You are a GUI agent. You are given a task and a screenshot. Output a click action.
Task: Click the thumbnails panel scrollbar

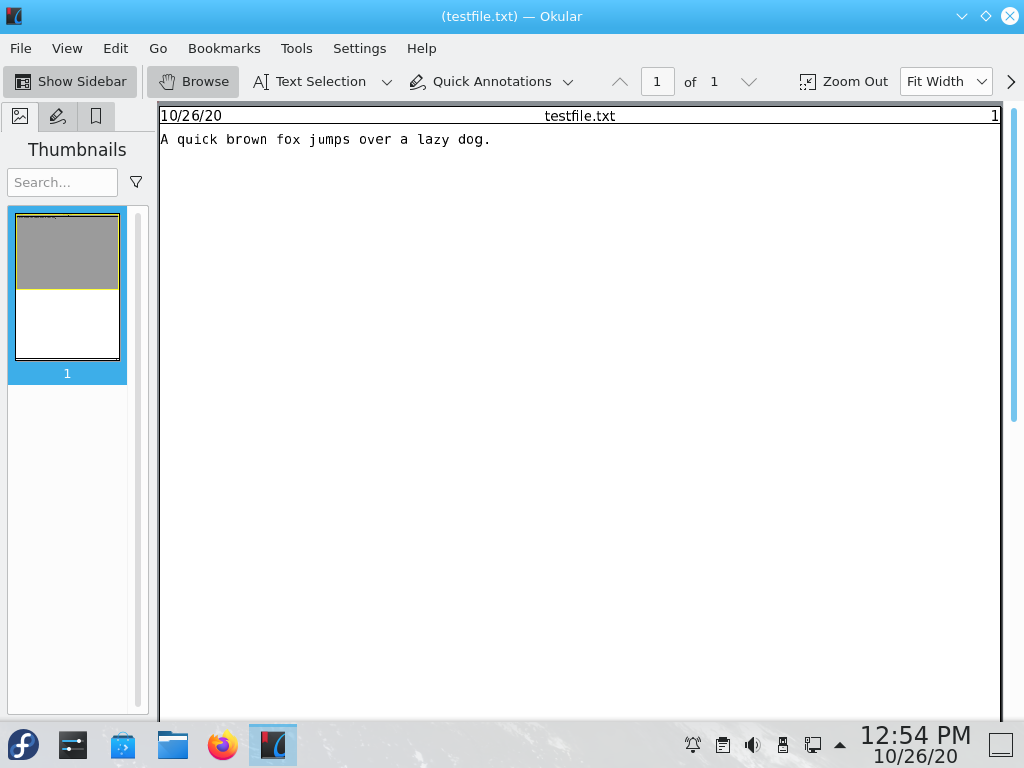138,460
